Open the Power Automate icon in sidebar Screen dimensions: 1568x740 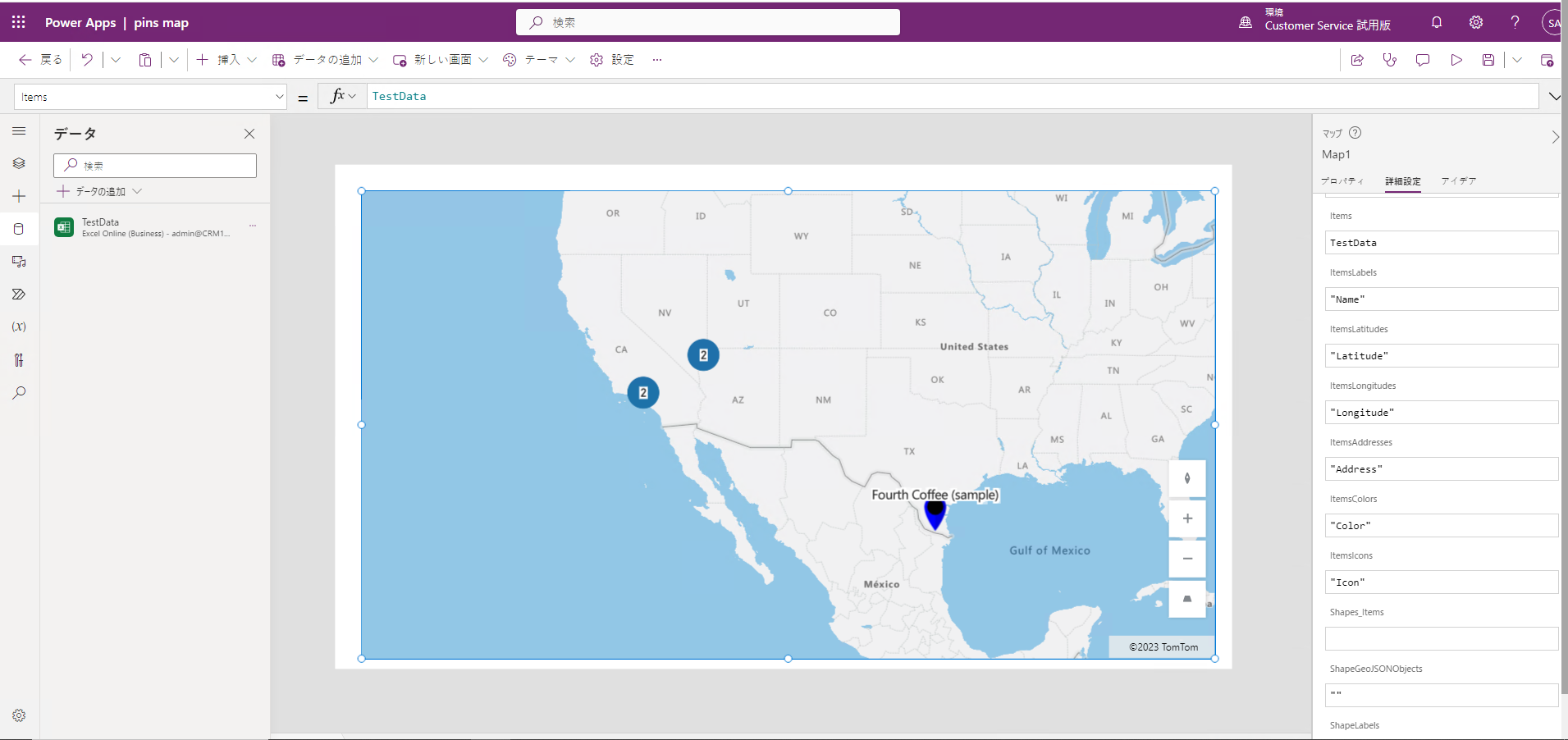(x=19, y=295)
